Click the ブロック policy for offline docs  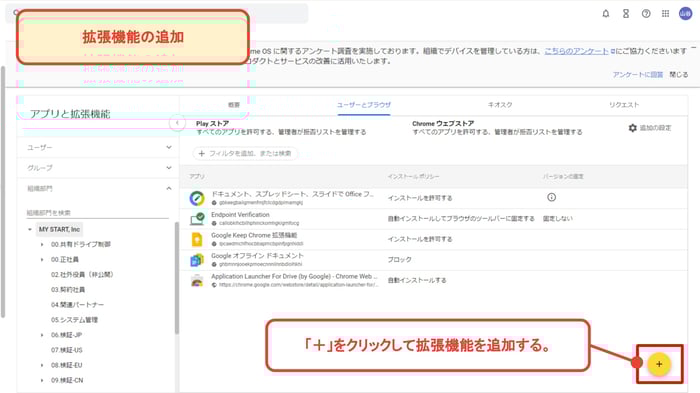point(400,259)
